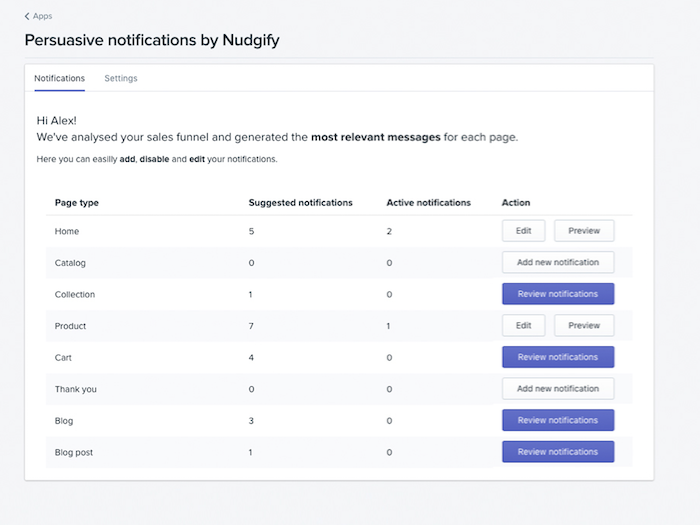
Task: Click the back chevron icon beside Apps
Action: point(27,17)
